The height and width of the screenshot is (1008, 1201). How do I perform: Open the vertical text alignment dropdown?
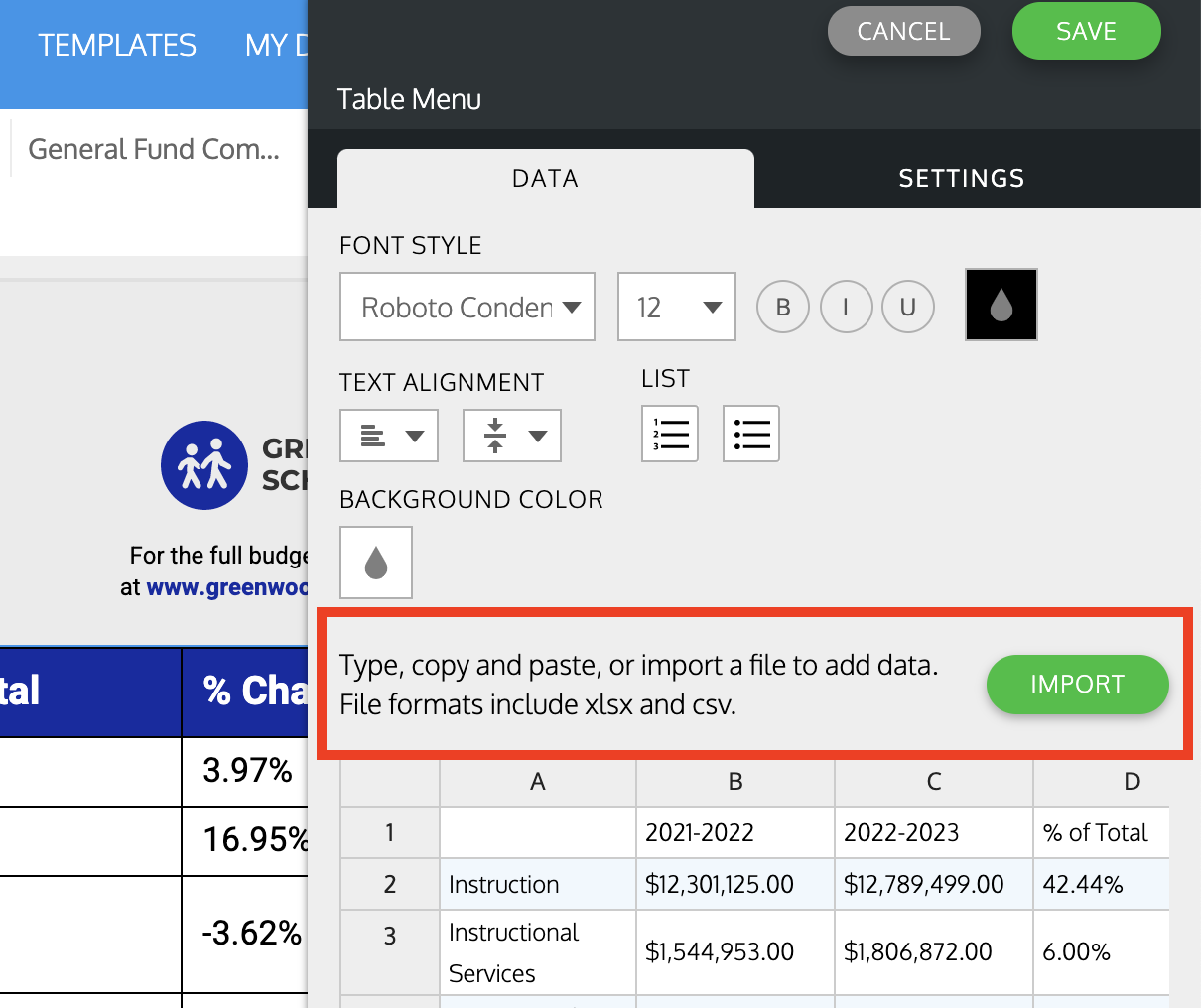(x=512, y=436)
